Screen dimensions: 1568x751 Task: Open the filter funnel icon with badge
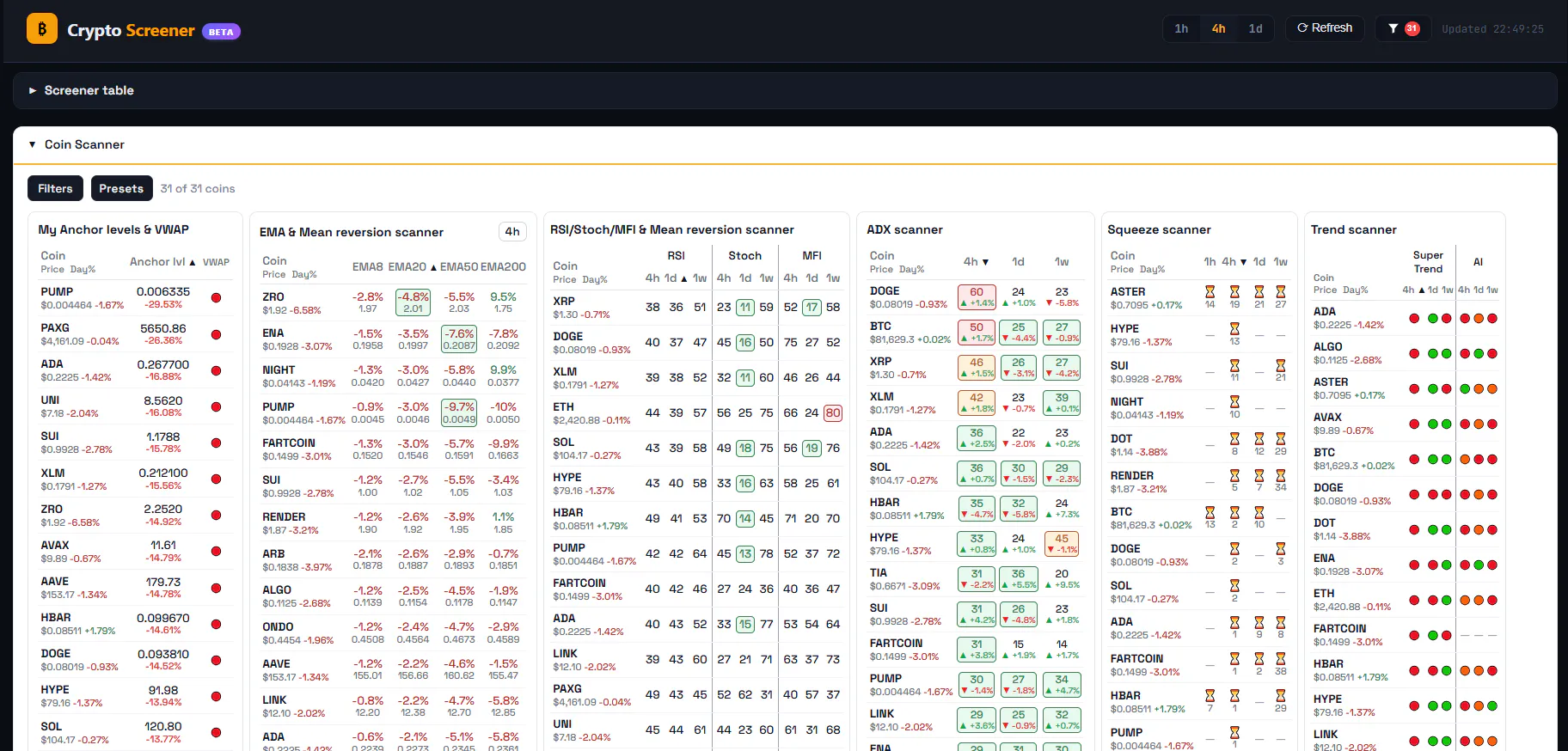pos(1403,28)
